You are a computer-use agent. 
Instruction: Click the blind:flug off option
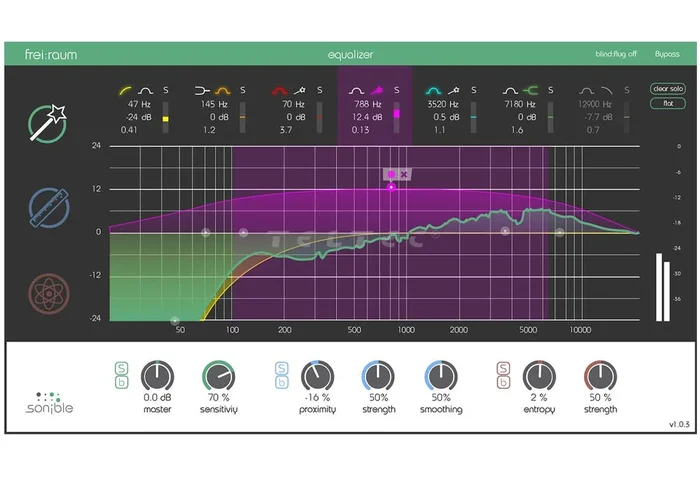pyautogui.click(x=616, y=54)
